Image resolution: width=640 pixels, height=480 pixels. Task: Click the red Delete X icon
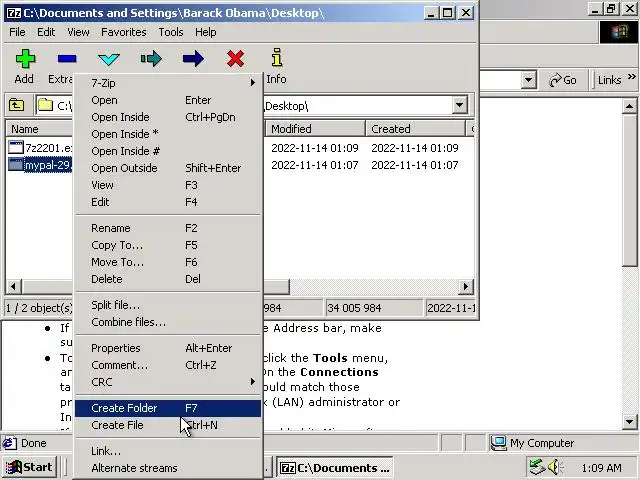tap(236, 59)
